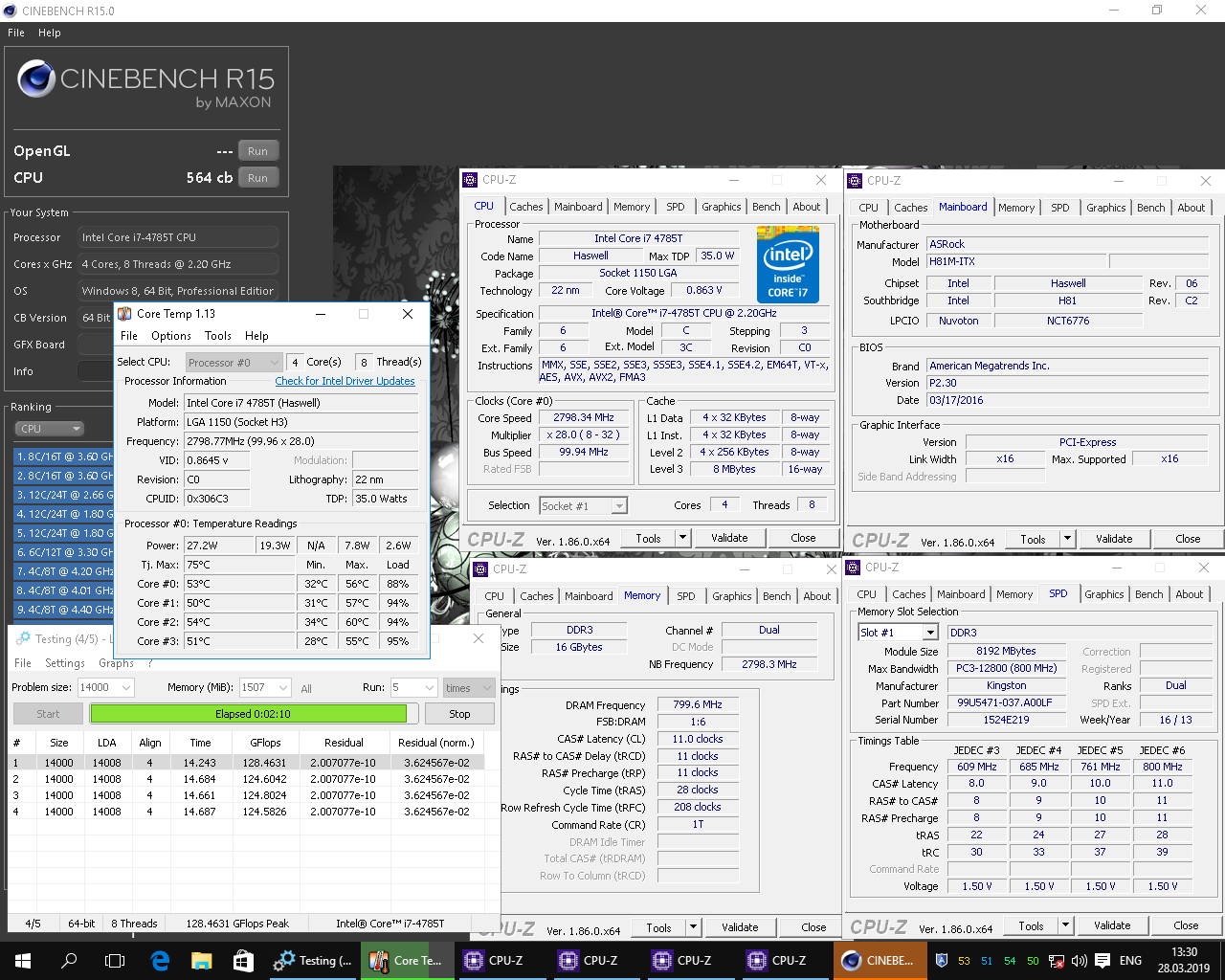Open the Socket #1 selection dropdown

583,505
